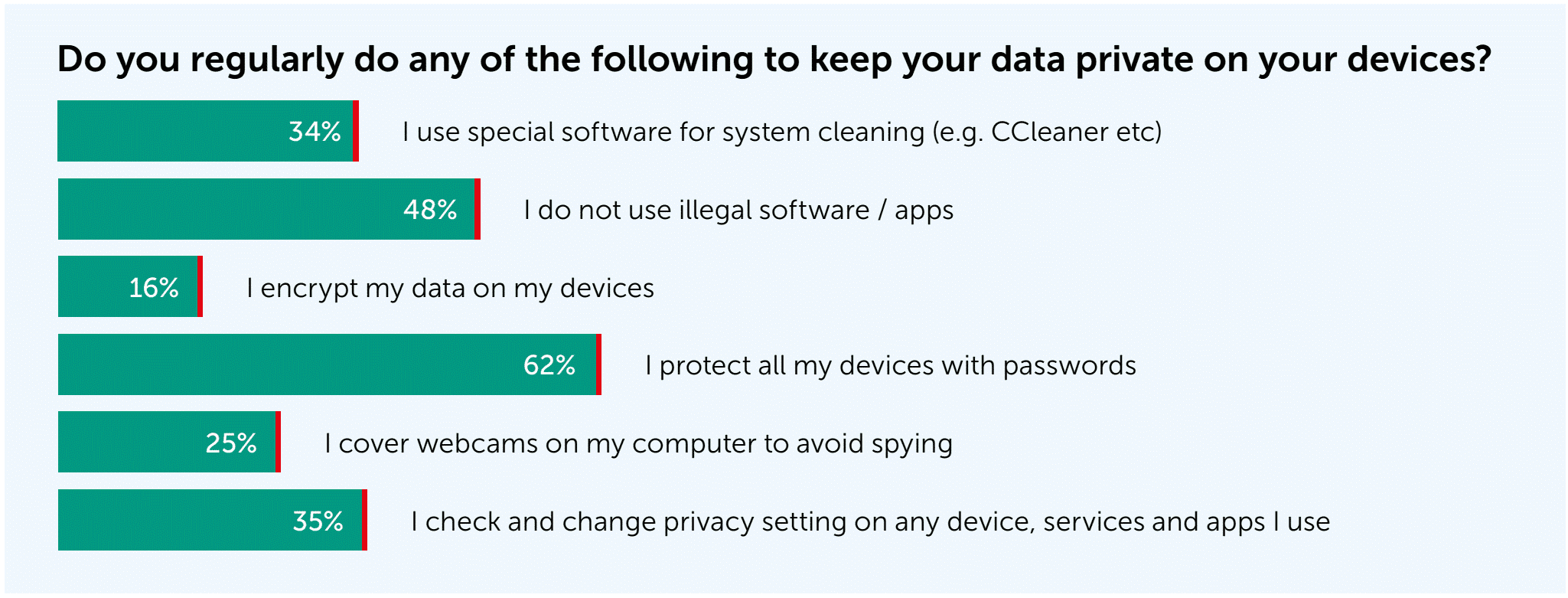1568x598 pixels.
Task: Click the white 62% percentage text
Action: click(549, 365)
